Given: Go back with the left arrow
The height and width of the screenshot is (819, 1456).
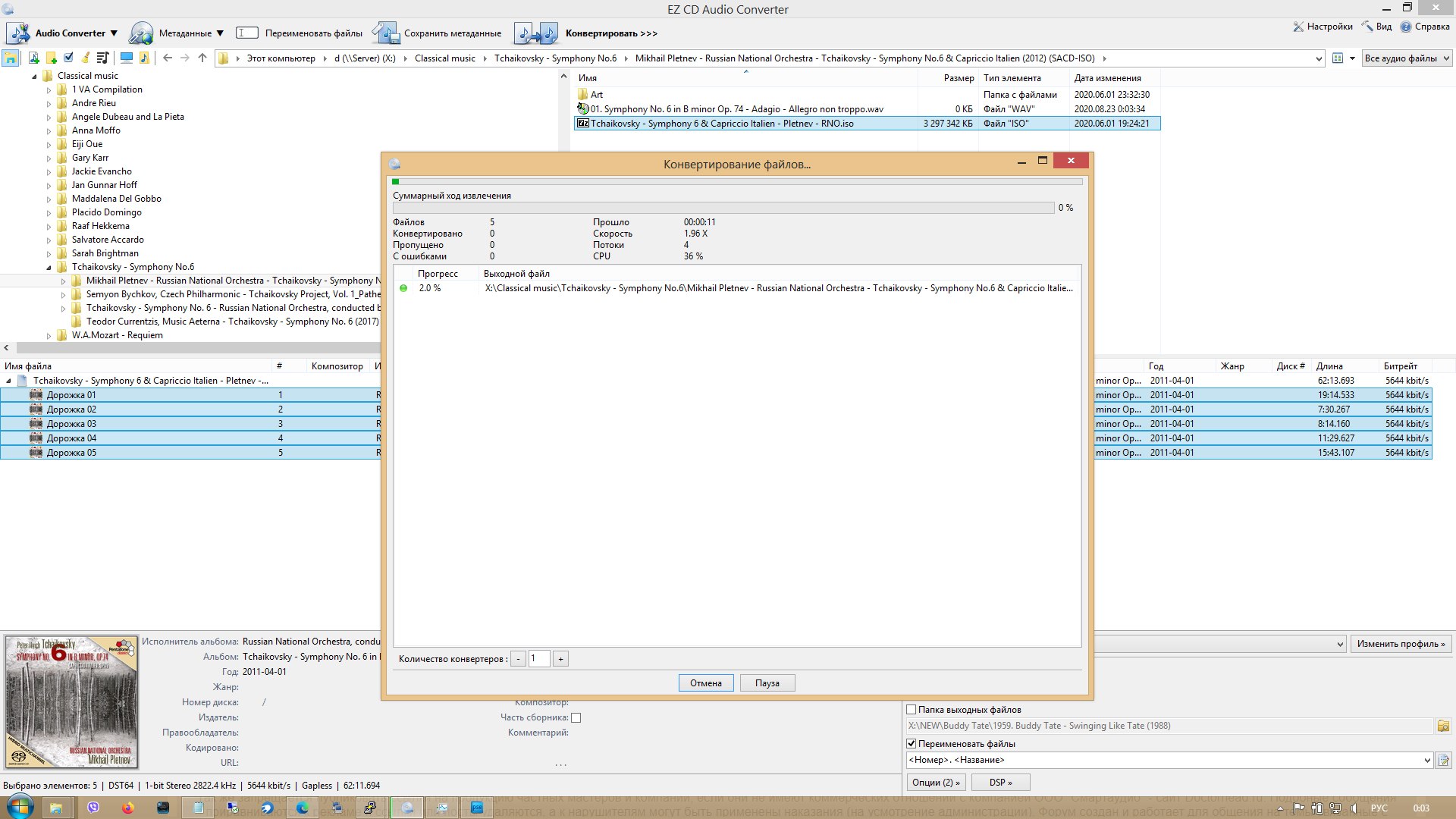Looking at the screenshot, I should coord(168,58).
